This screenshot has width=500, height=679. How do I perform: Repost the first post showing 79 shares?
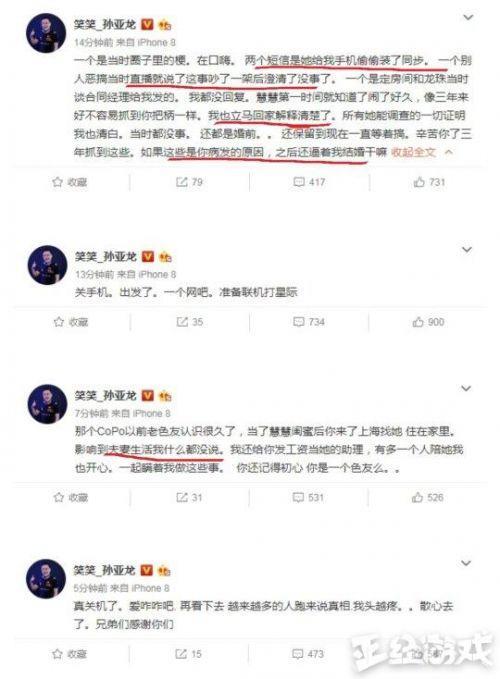click(x=189, y=182)
